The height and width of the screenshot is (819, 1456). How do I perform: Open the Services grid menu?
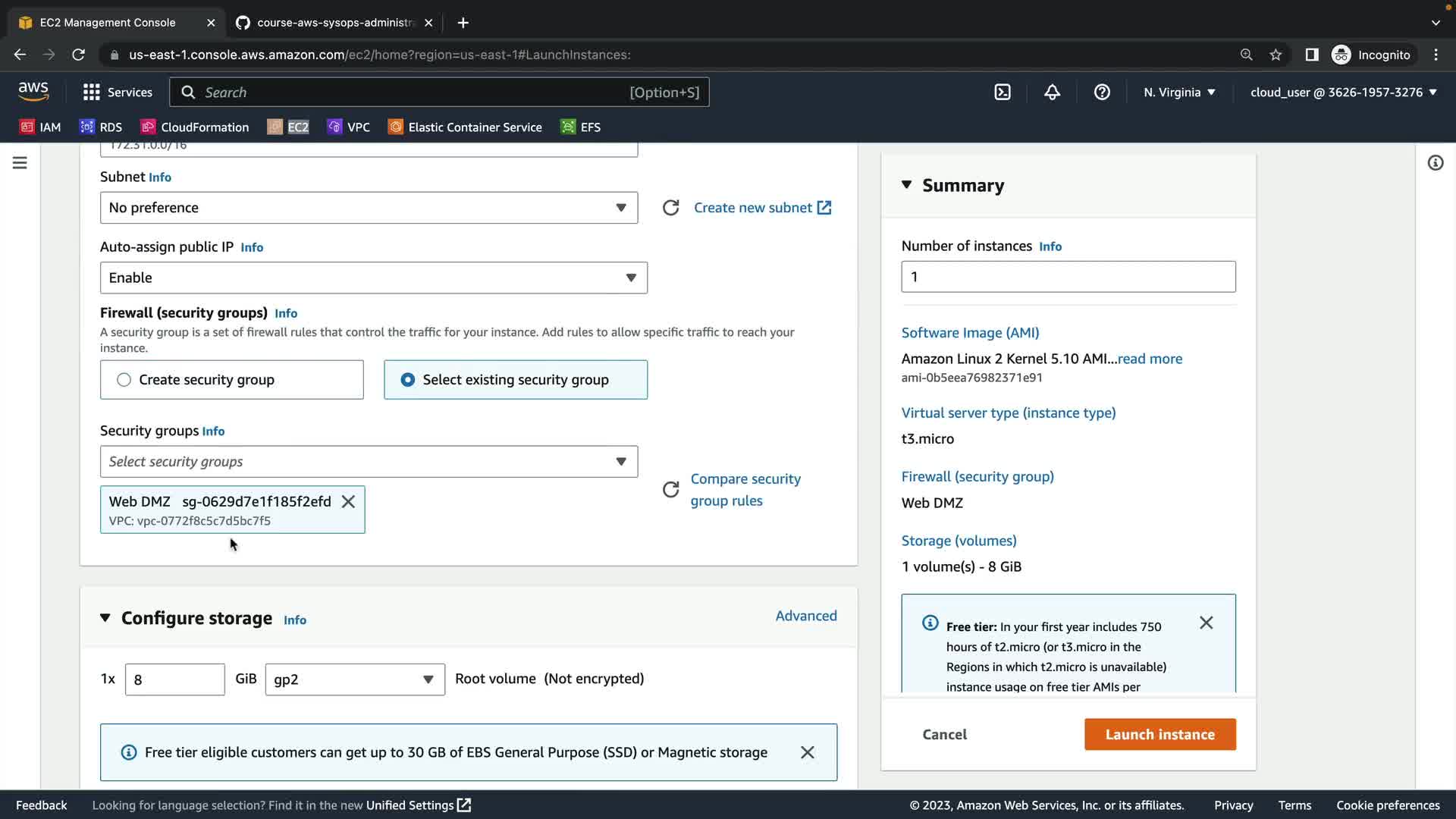point(117,93)
